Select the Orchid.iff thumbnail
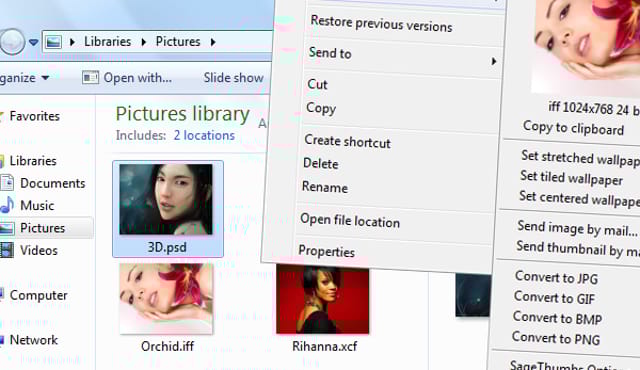640x370 pixels. click(166, 299)
